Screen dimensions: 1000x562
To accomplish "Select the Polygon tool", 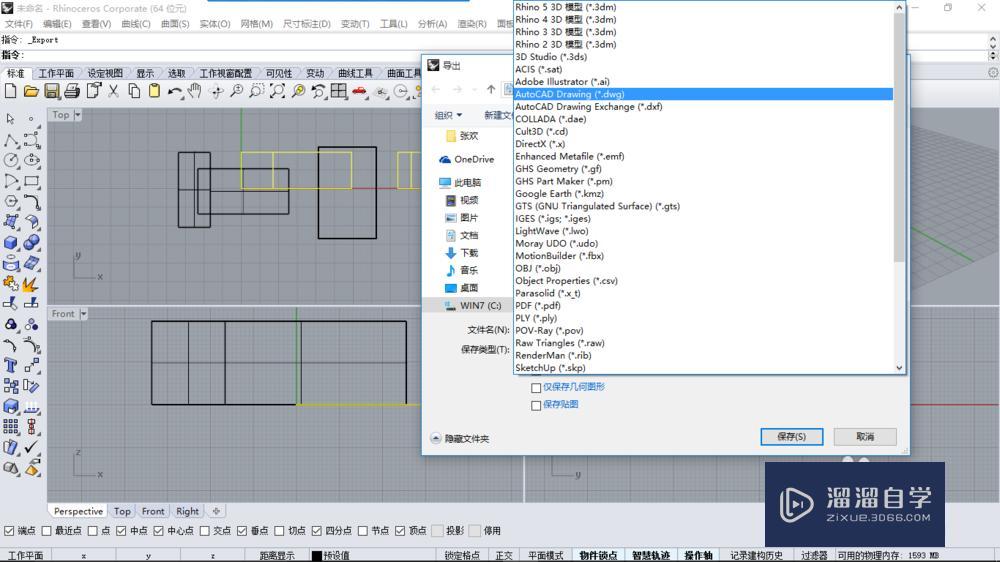I will click(10, 202).
